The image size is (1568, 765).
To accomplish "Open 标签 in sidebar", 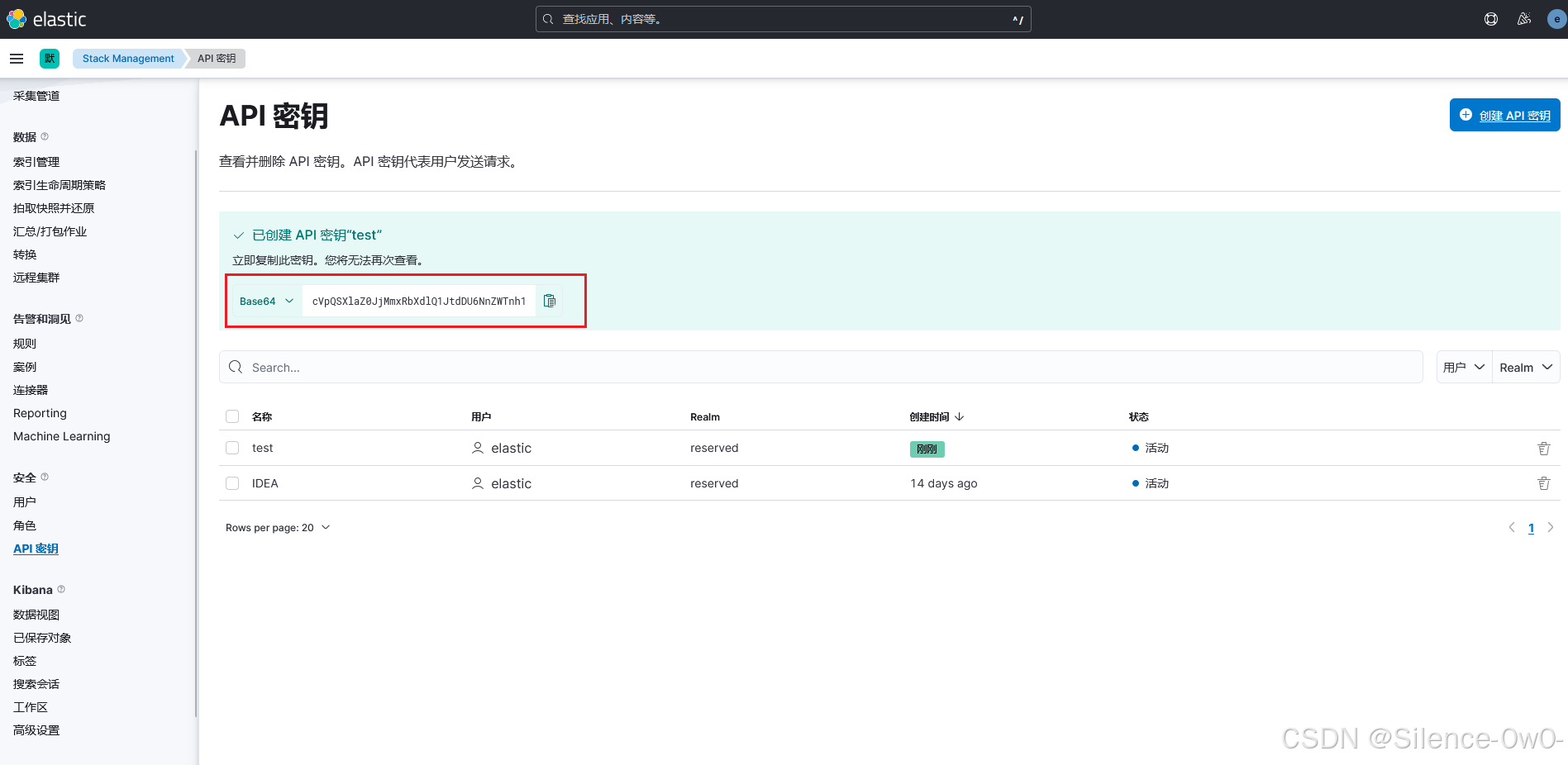I will [x=25, y=661].
